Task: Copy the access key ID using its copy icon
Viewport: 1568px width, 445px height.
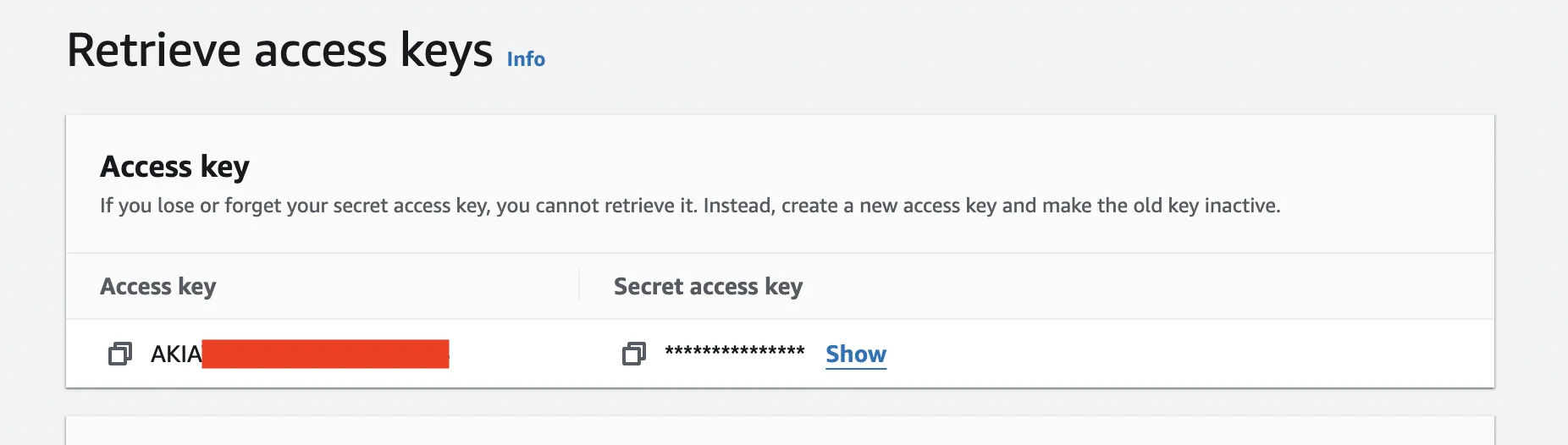Action: (x=120, y=354)
